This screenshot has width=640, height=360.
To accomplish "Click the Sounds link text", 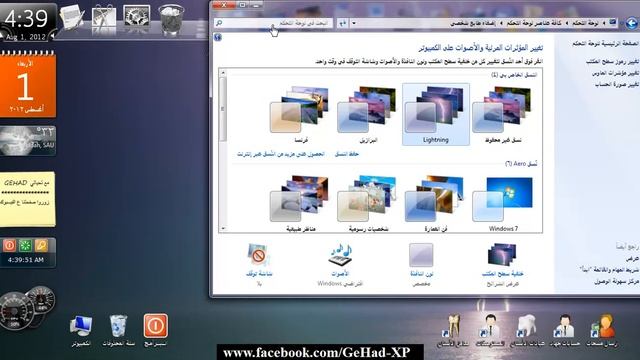I will [340, 274].
